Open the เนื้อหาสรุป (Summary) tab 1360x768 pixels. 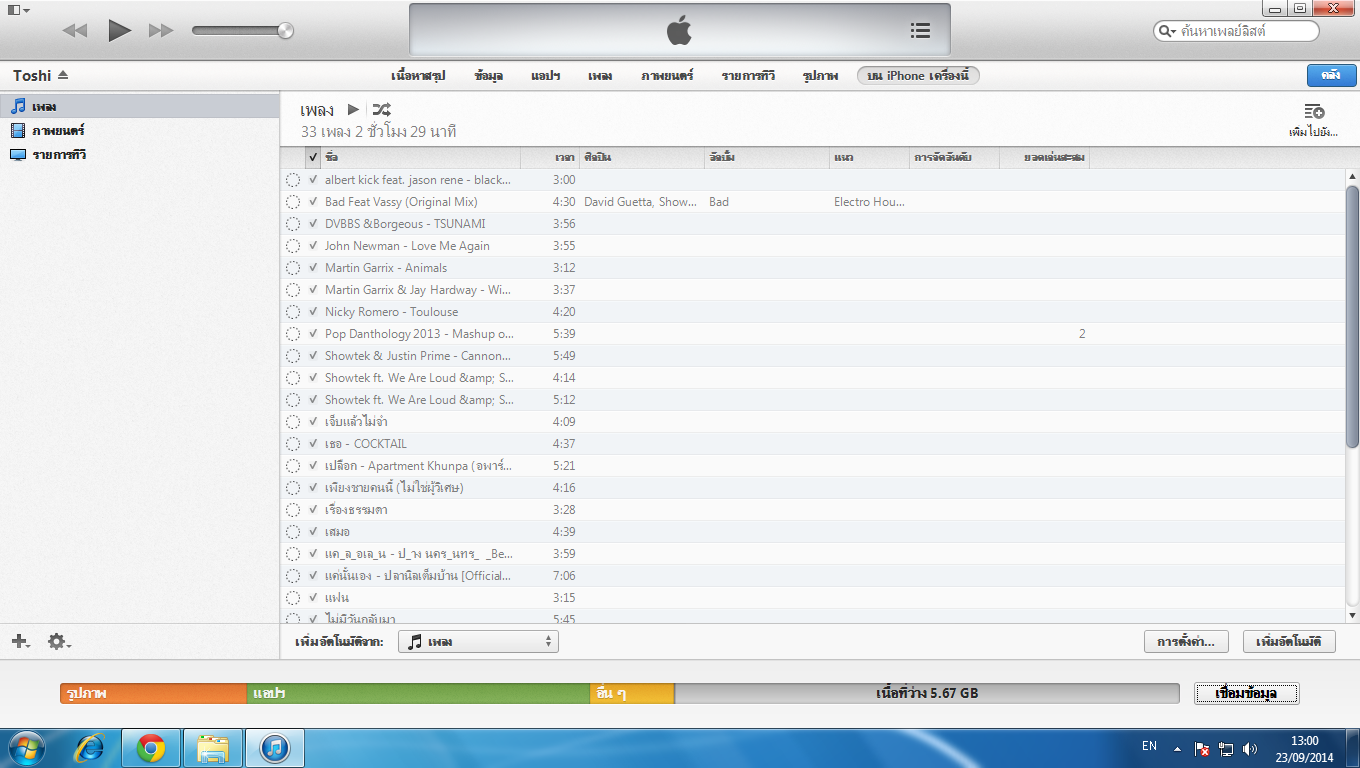pyautogui.click(x=418, y=76)
